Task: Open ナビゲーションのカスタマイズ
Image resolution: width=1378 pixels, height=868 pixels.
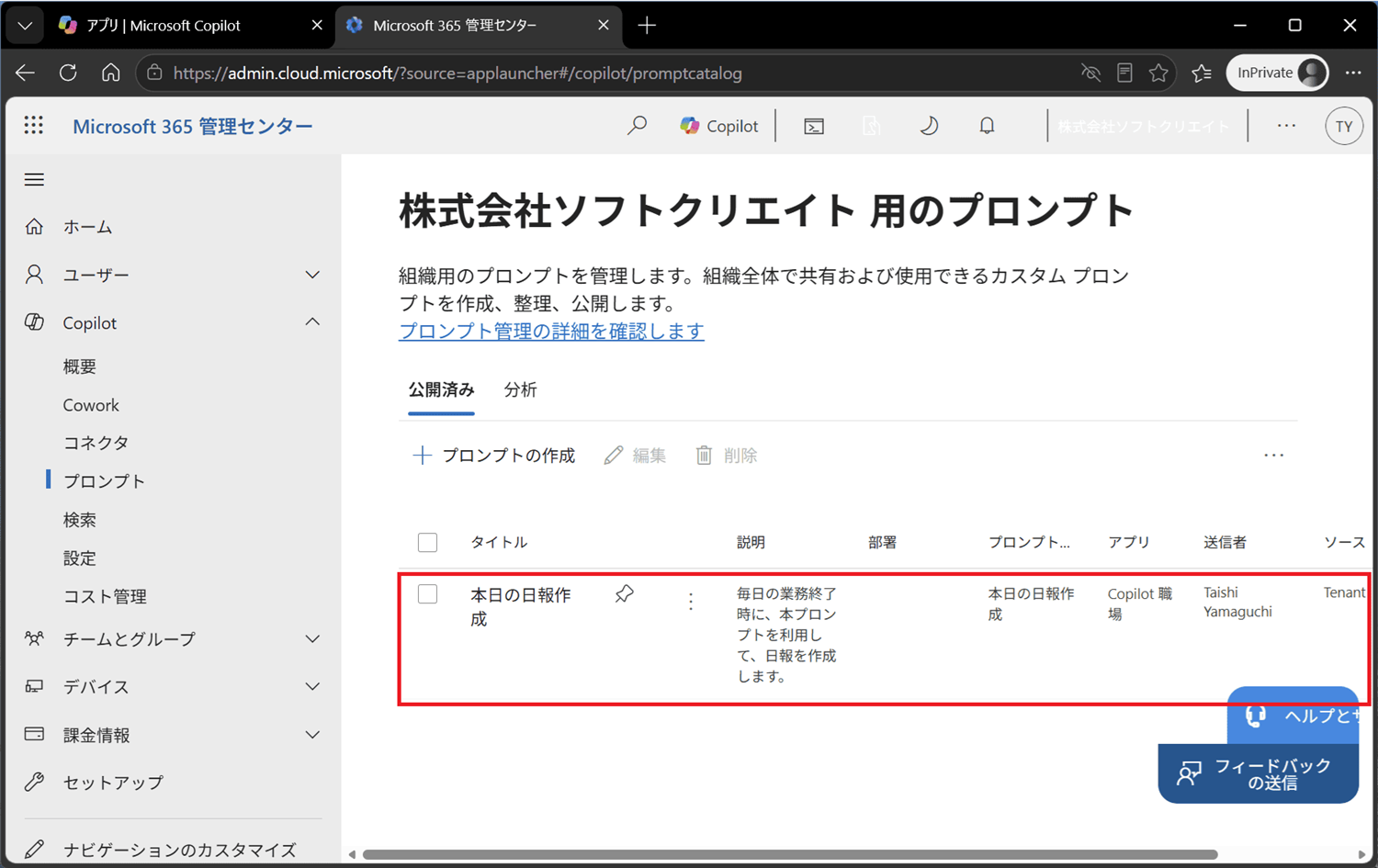Action: click(x=180, y=850)
